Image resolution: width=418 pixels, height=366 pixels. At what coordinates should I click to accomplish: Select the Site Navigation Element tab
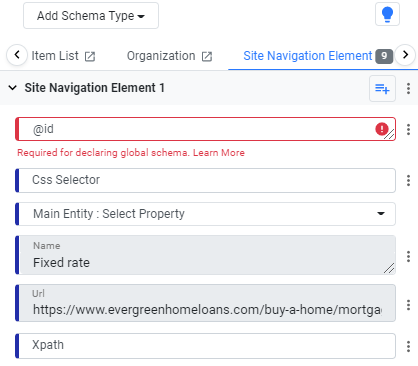pos(308,56)
